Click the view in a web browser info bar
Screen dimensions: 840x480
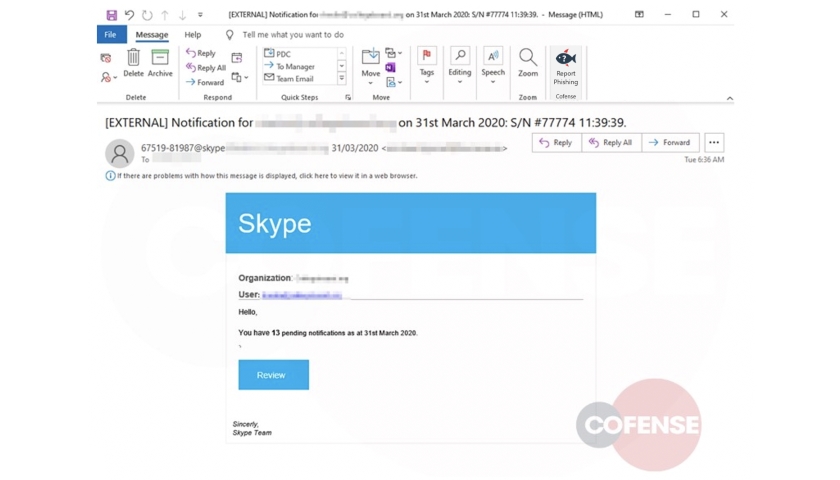point(261,176)
